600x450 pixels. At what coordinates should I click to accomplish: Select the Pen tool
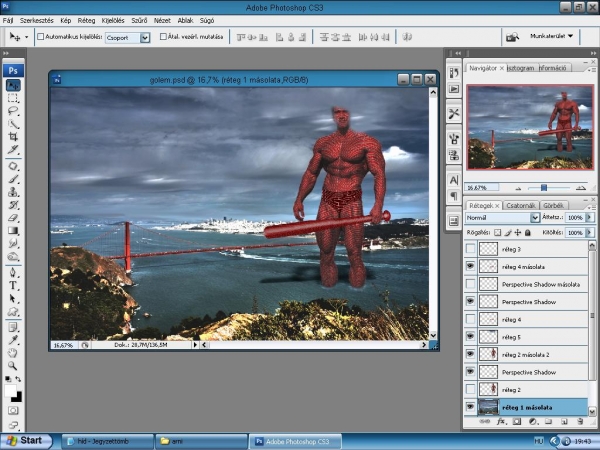click(13, 272)
